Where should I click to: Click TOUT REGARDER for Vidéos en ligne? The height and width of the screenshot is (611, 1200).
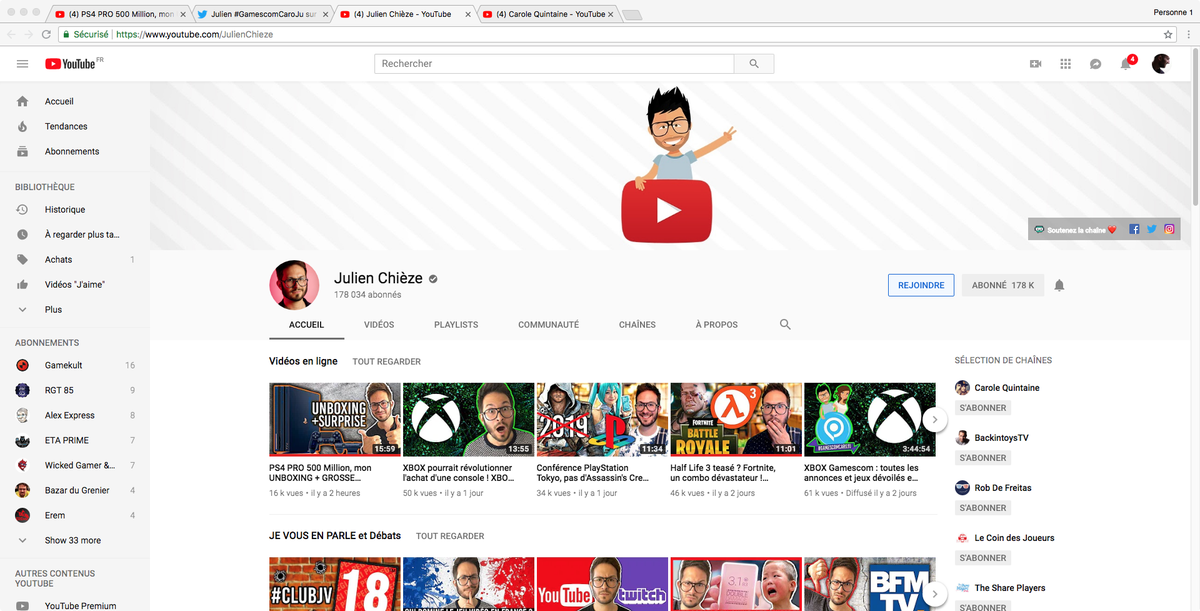click(386, 362)
